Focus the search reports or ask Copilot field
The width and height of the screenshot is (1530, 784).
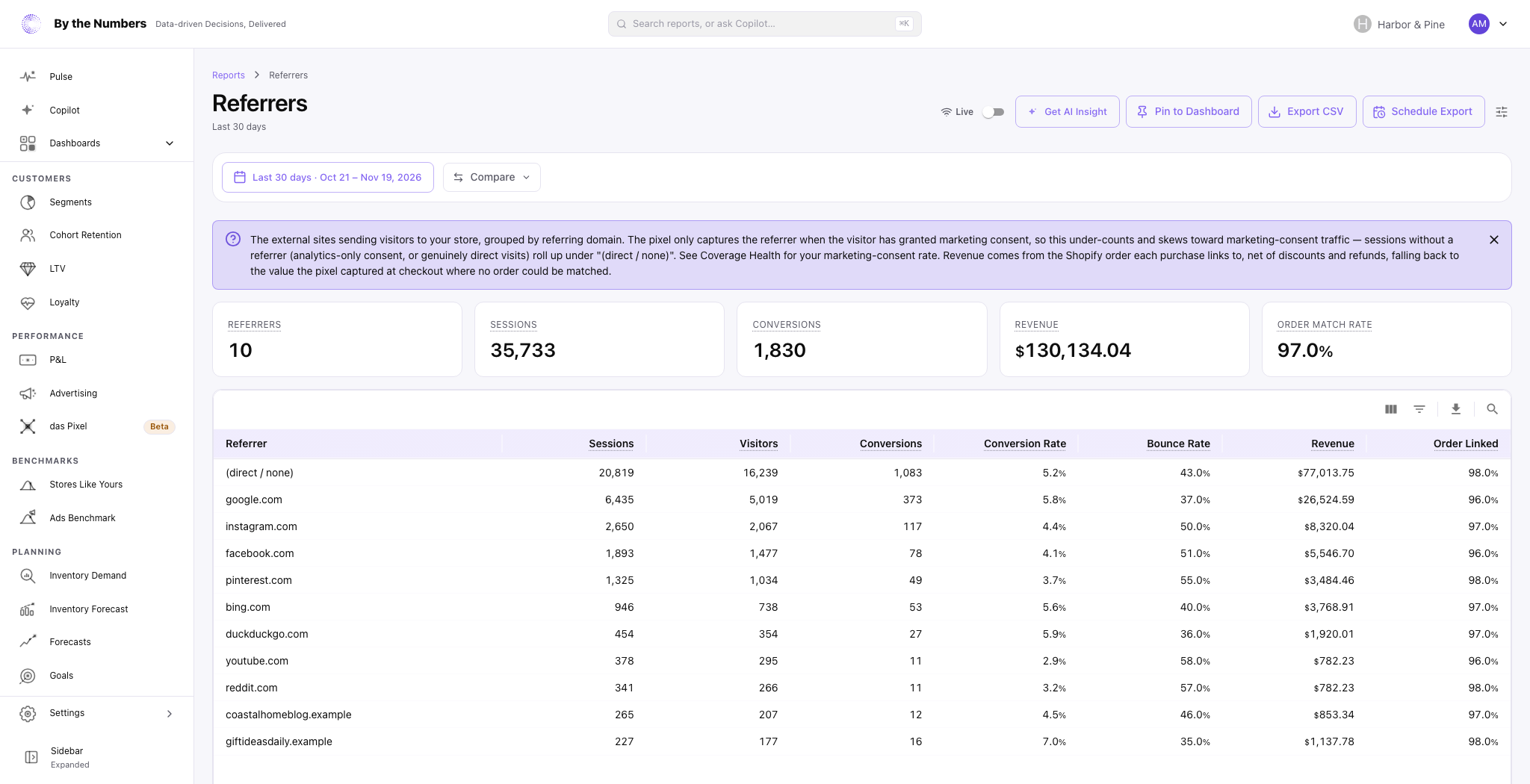coord(764,24)
